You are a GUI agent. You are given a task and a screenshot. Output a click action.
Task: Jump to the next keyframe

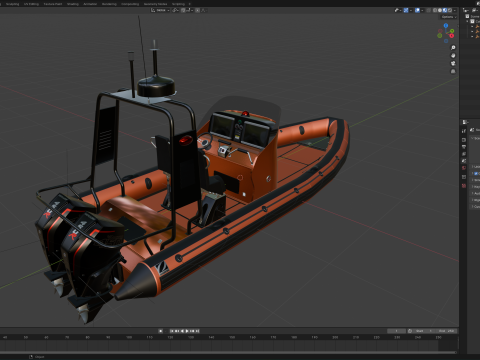(192, 331)
